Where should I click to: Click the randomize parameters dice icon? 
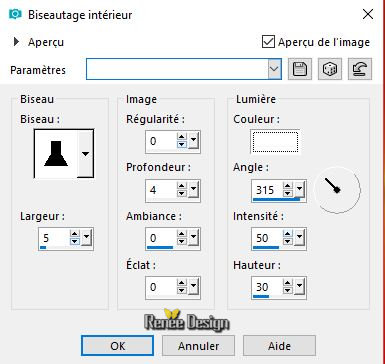330,69
